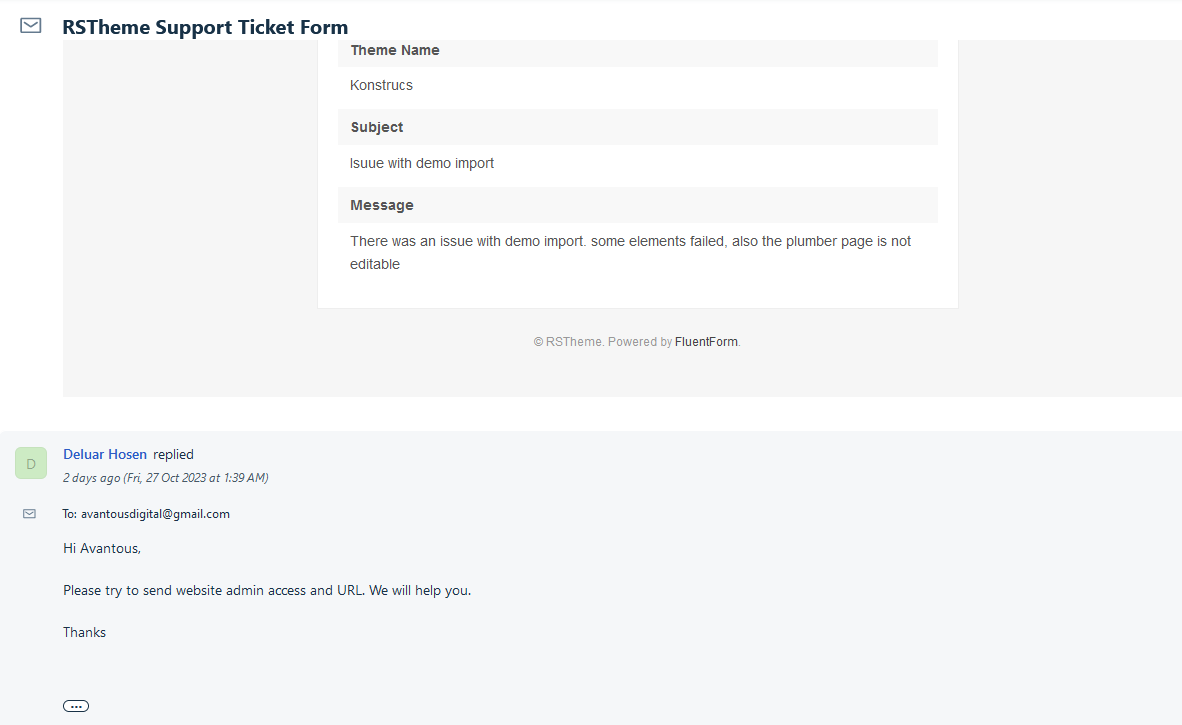
Task: Click the 'Thanks' sign-off line
Action: coord(85,632)
